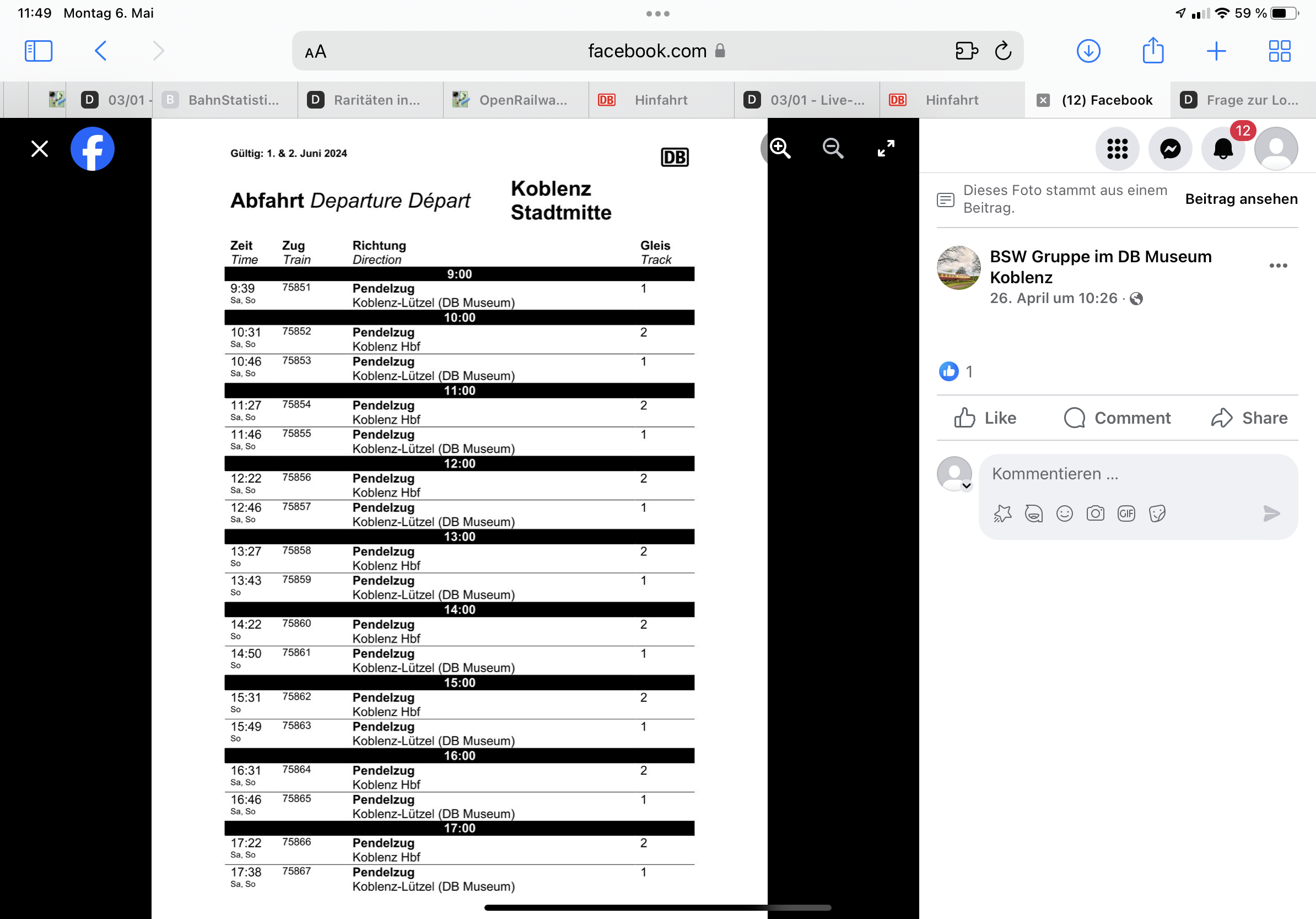This screenshot has width=1316, height=919.
Task: Open Facebook Messenger icon
Action: [1170, 149]
